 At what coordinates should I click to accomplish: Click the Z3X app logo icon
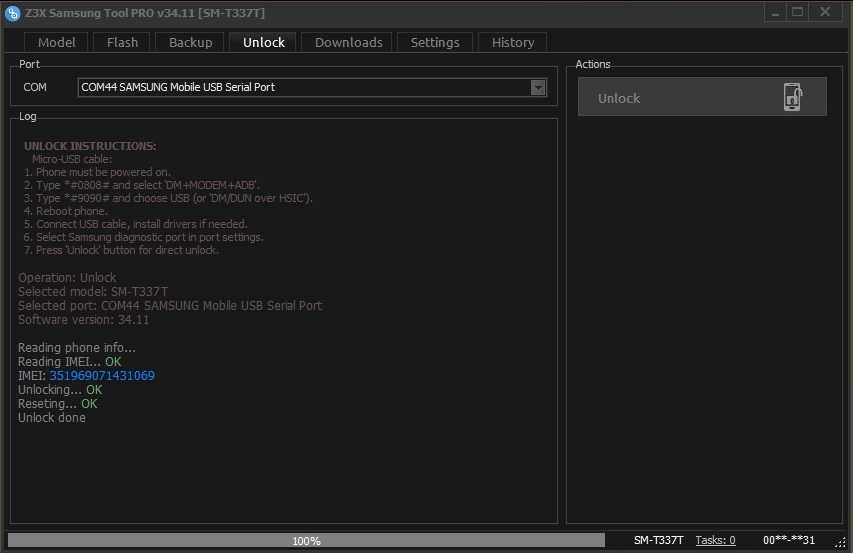click(13, 13)
